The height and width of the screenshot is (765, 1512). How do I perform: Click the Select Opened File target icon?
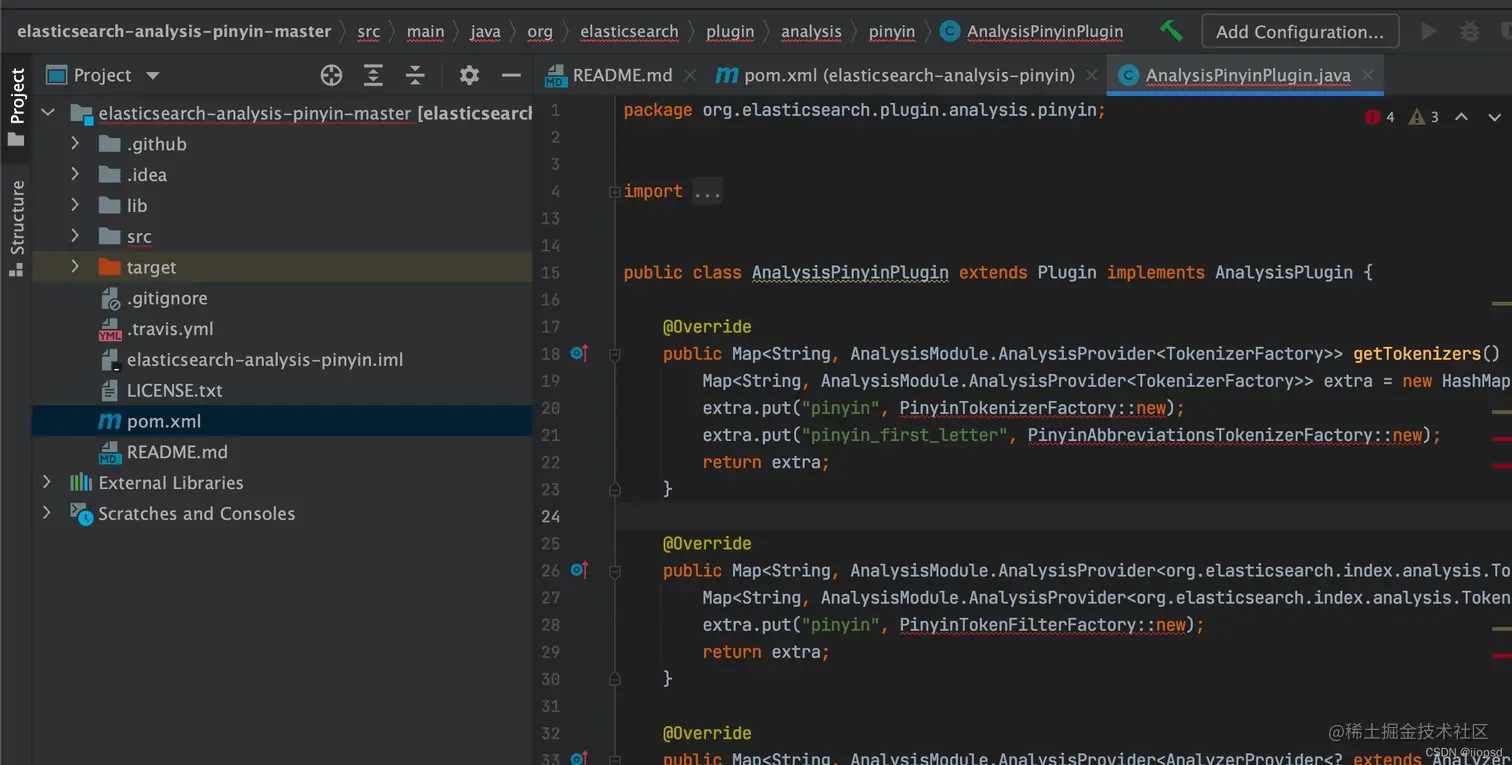click(x=331, y=75)
